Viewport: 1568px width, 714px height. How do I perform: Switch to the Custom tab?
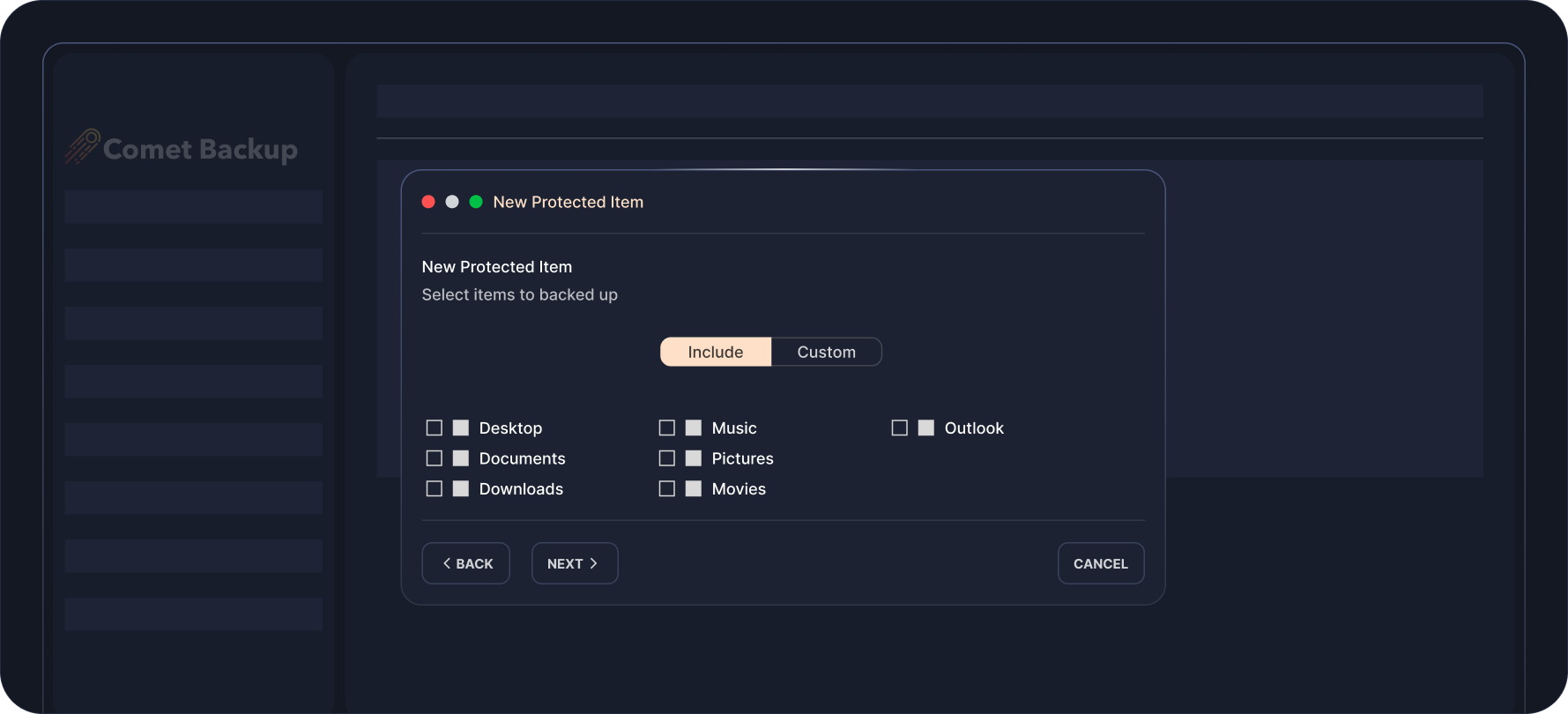point(826,352)
